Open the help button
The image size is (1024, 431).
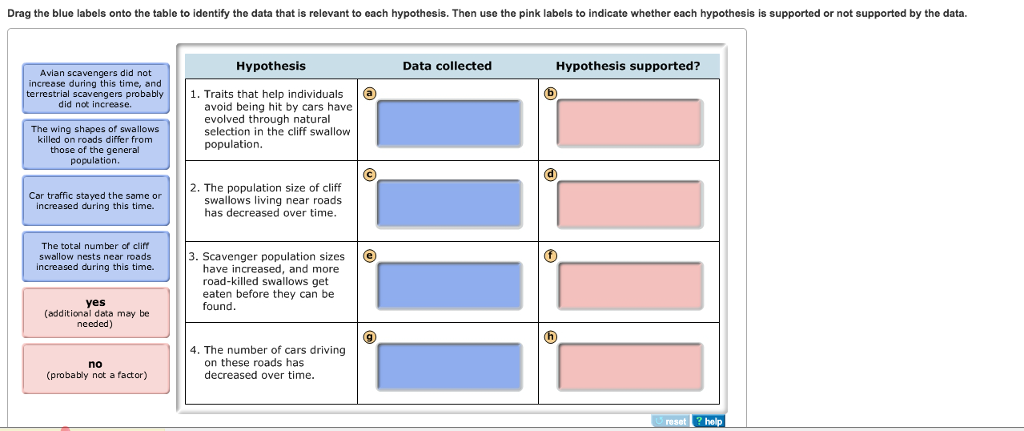(x=709, y=422)
